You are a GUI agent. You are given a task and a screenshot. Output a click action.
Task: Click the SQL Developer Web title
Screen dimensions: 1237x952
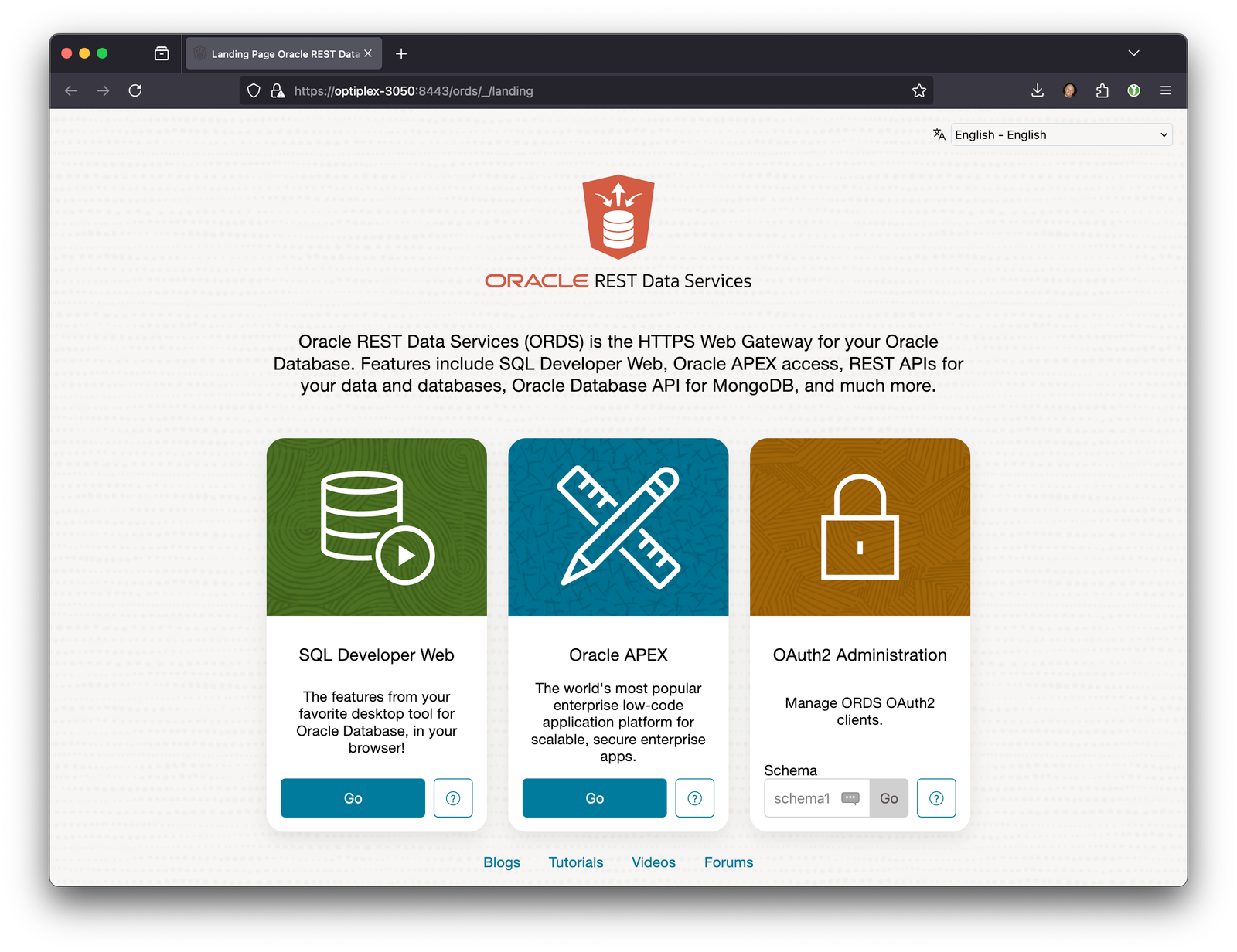[x=377, y=655]
